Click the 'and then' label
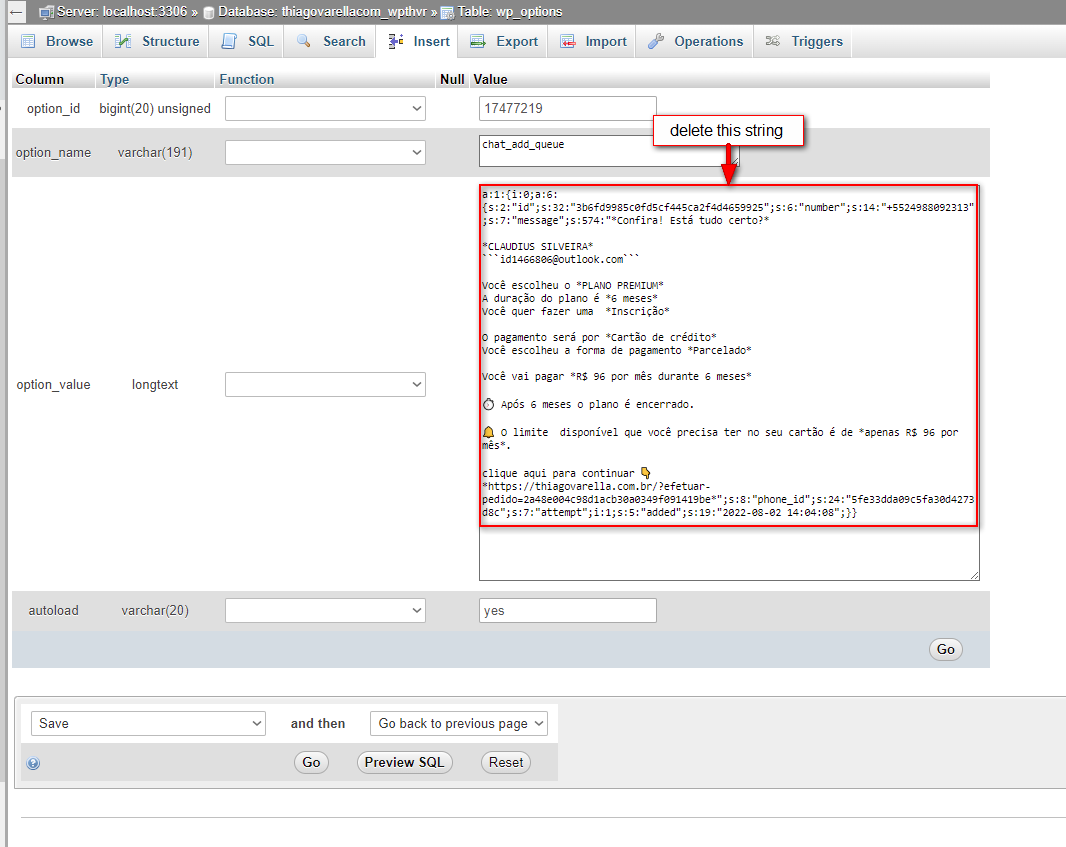This screenshot has width=1066, height=847. (317, 723)
